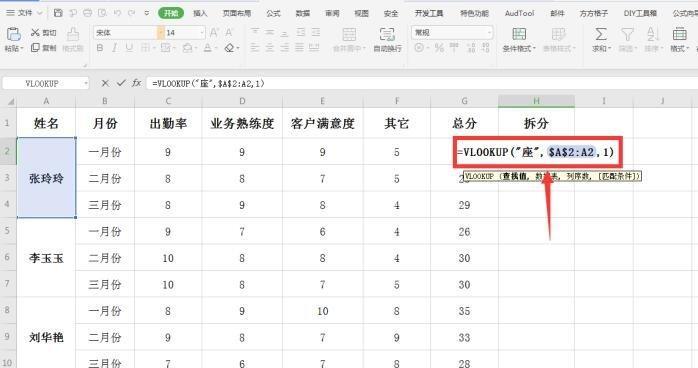
Task: Click the Copy (复制) icon
Action: tap(35, 48)
